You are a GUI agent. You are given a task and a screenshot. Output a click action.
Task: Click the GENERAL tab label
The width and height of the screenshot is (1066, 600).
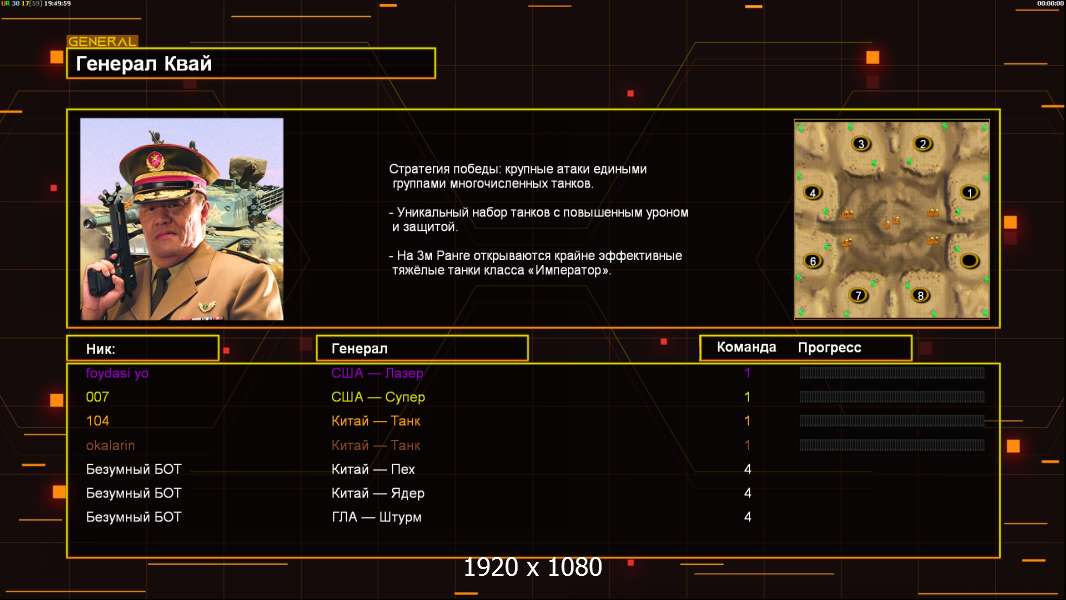pos(102,42)
